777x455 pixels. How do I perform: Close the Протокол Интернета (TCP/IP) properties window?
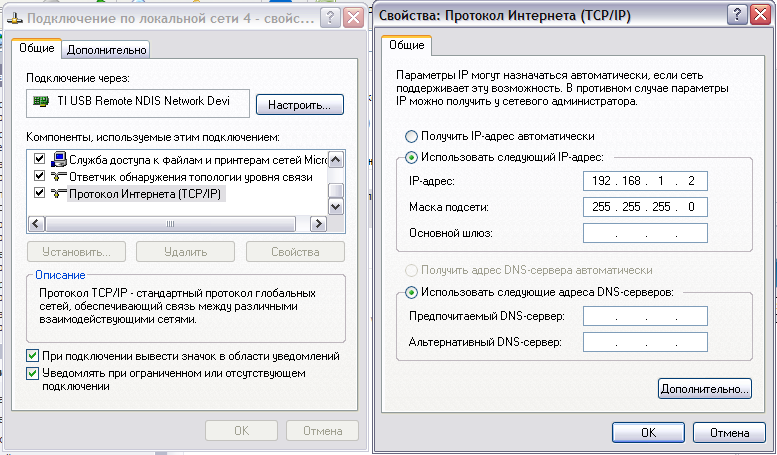(759, 15)
